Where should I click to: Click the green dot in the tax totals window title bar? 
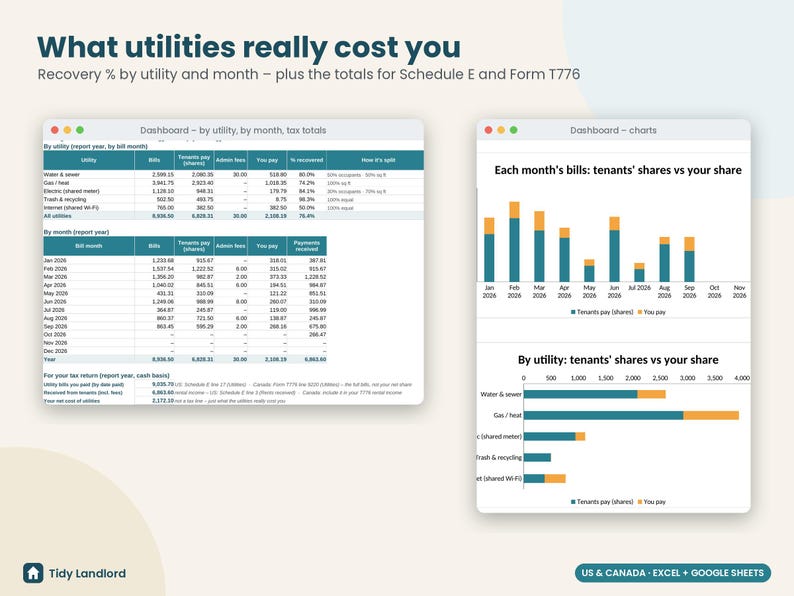coord(80,130)
